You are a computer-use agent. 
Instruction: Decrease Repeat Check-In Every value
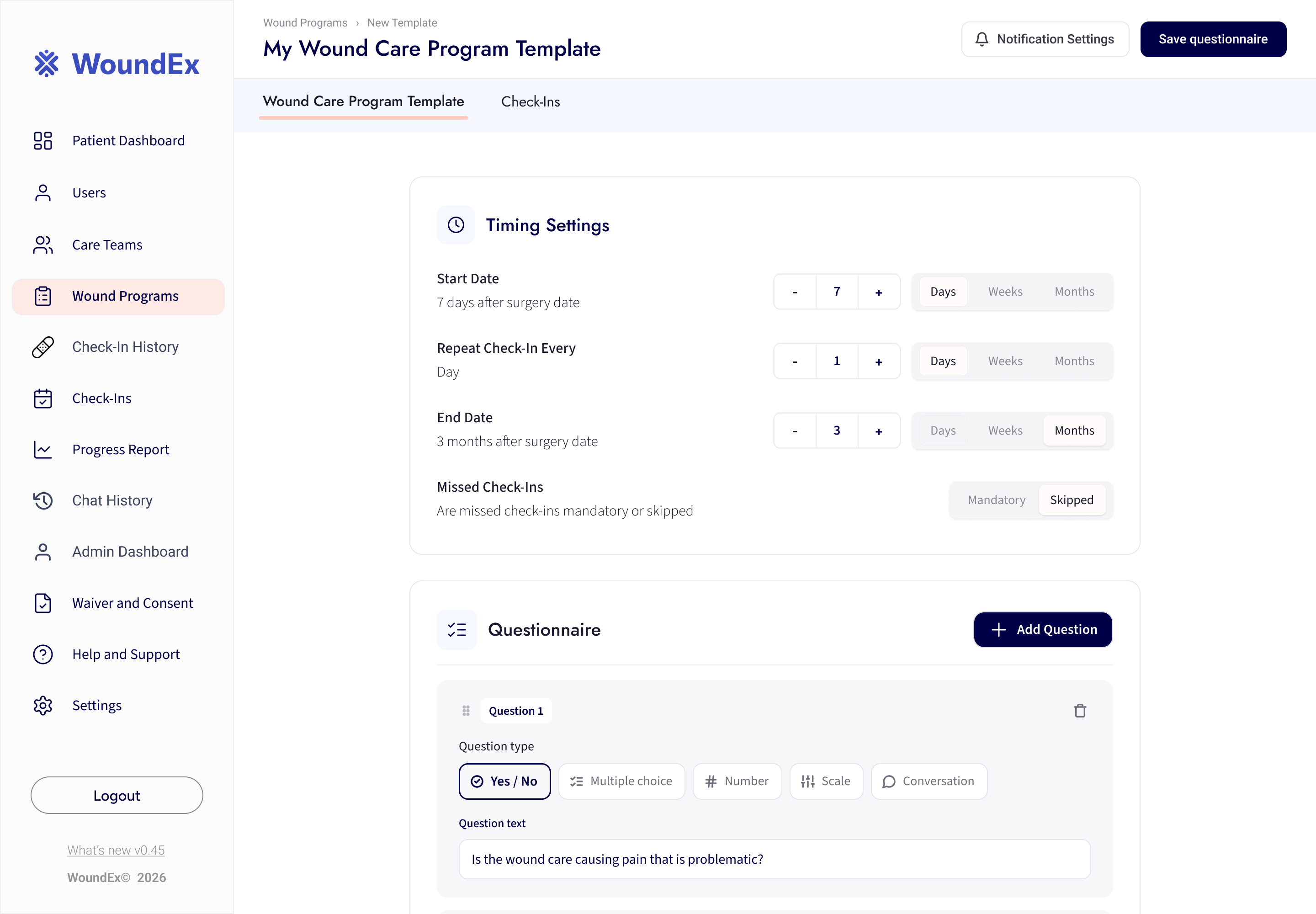pos(795,361)
